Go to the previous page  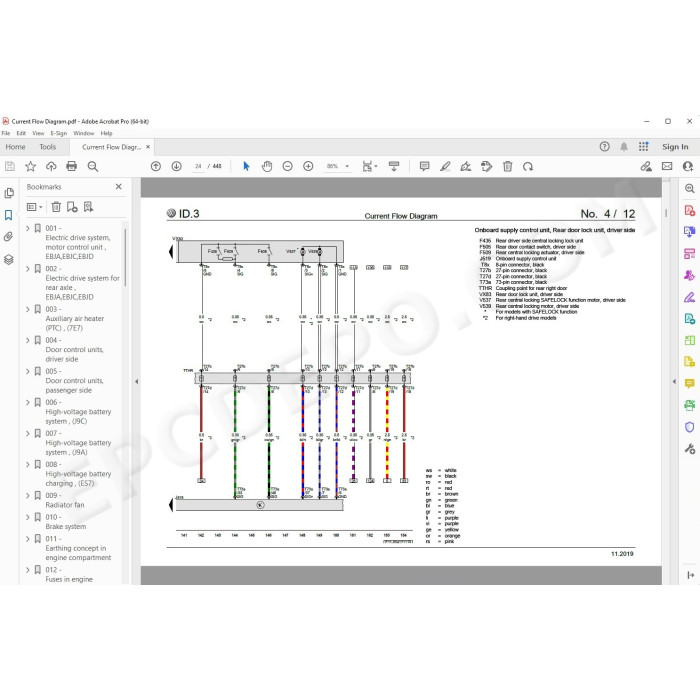tap(156, 166)
